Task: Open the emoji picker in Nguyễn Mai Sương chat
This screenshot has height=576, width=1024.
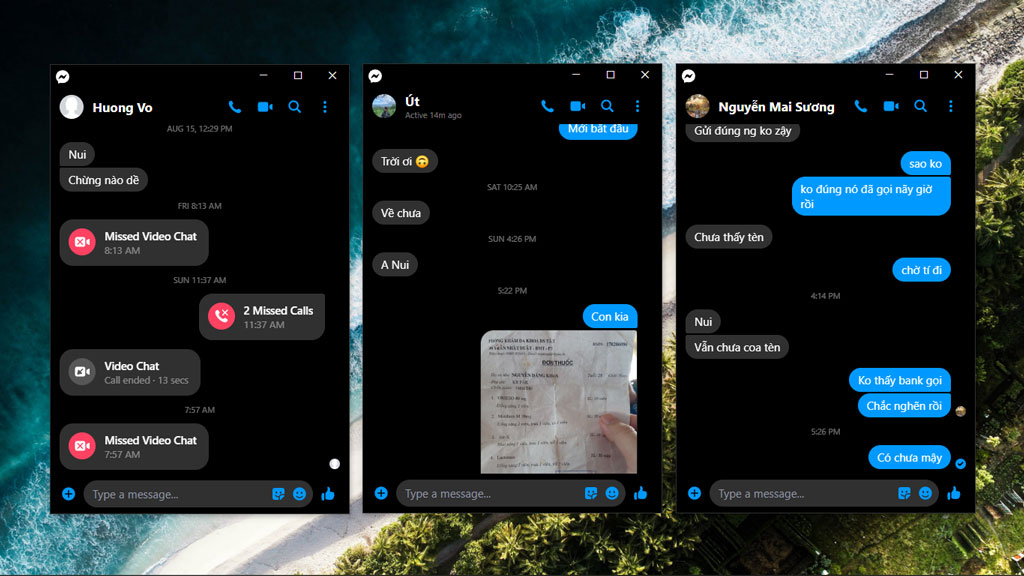Action: coord(925,493)
